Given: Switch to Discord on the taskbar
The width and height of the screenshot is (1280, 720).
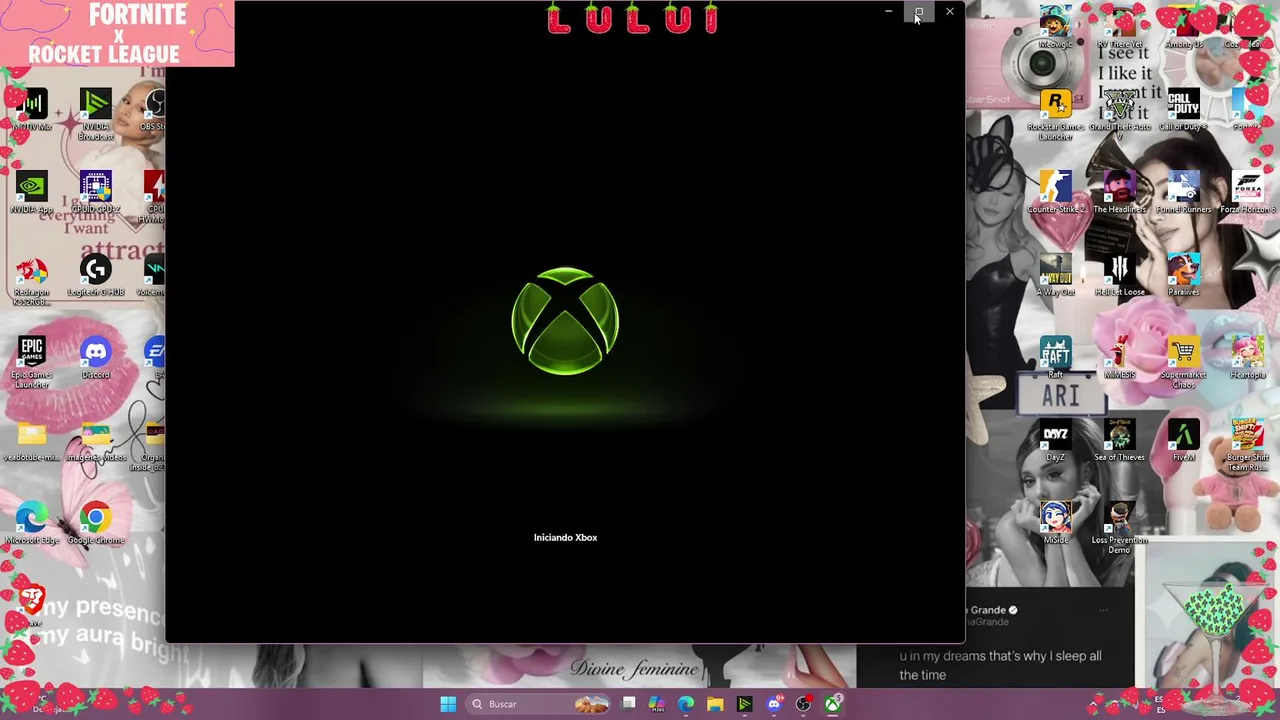Looking at the screenshot, I should click(x=774, y=704).
